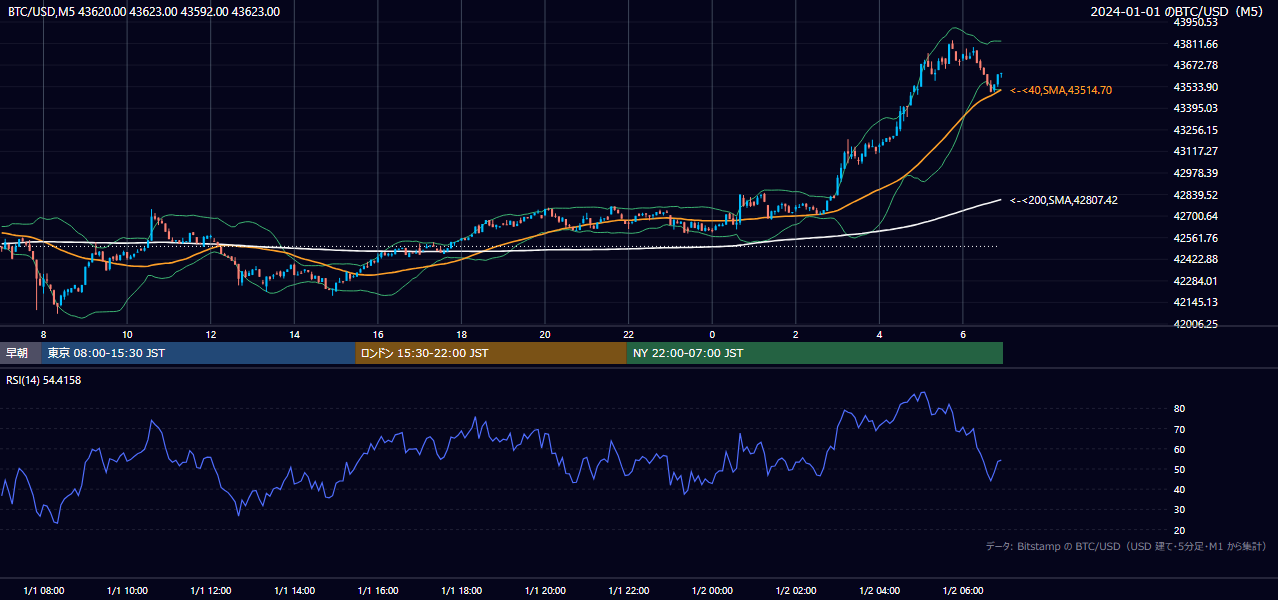Click RSI scale value 40
The width and height of the screenshot is (1278, 600).
(x=1179, y=489)
